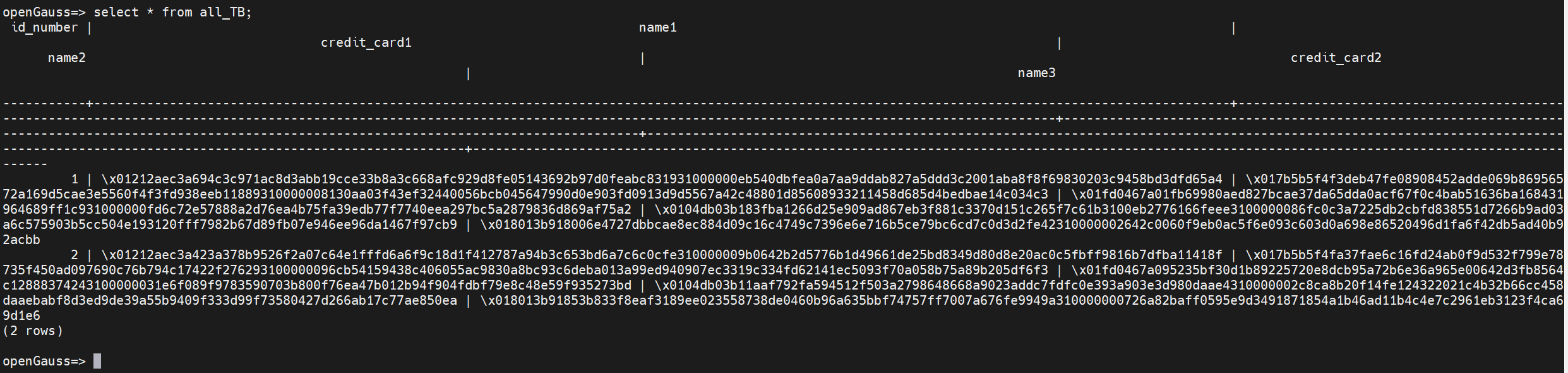The width and height of the screenshot is (1568, 373).
Task: Click the trailing '2acbb' line fragment
Action: click(21, 240)
